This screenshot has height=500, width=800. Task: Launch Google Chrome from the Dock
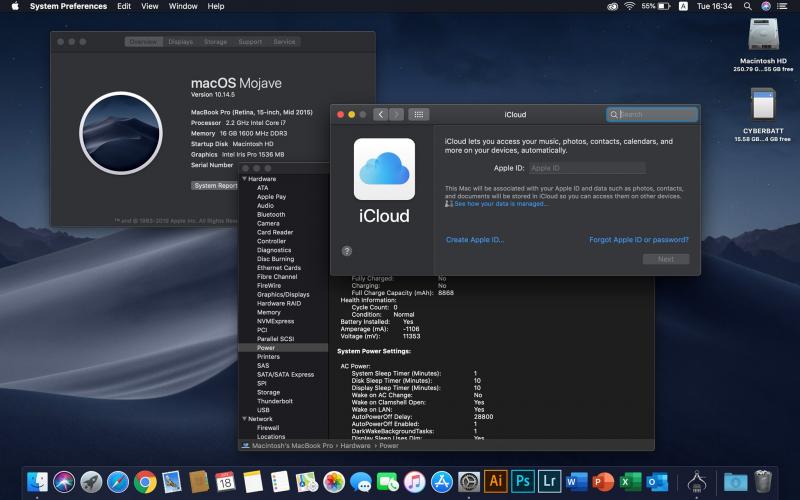(145, 482)
